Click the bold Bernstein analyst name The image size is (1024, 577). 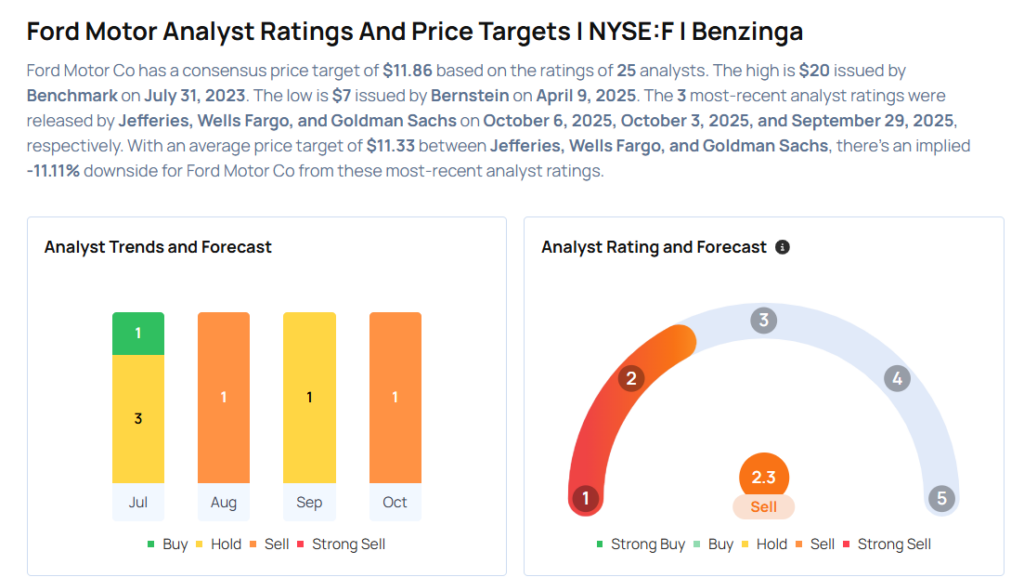(x=469, y=96)
